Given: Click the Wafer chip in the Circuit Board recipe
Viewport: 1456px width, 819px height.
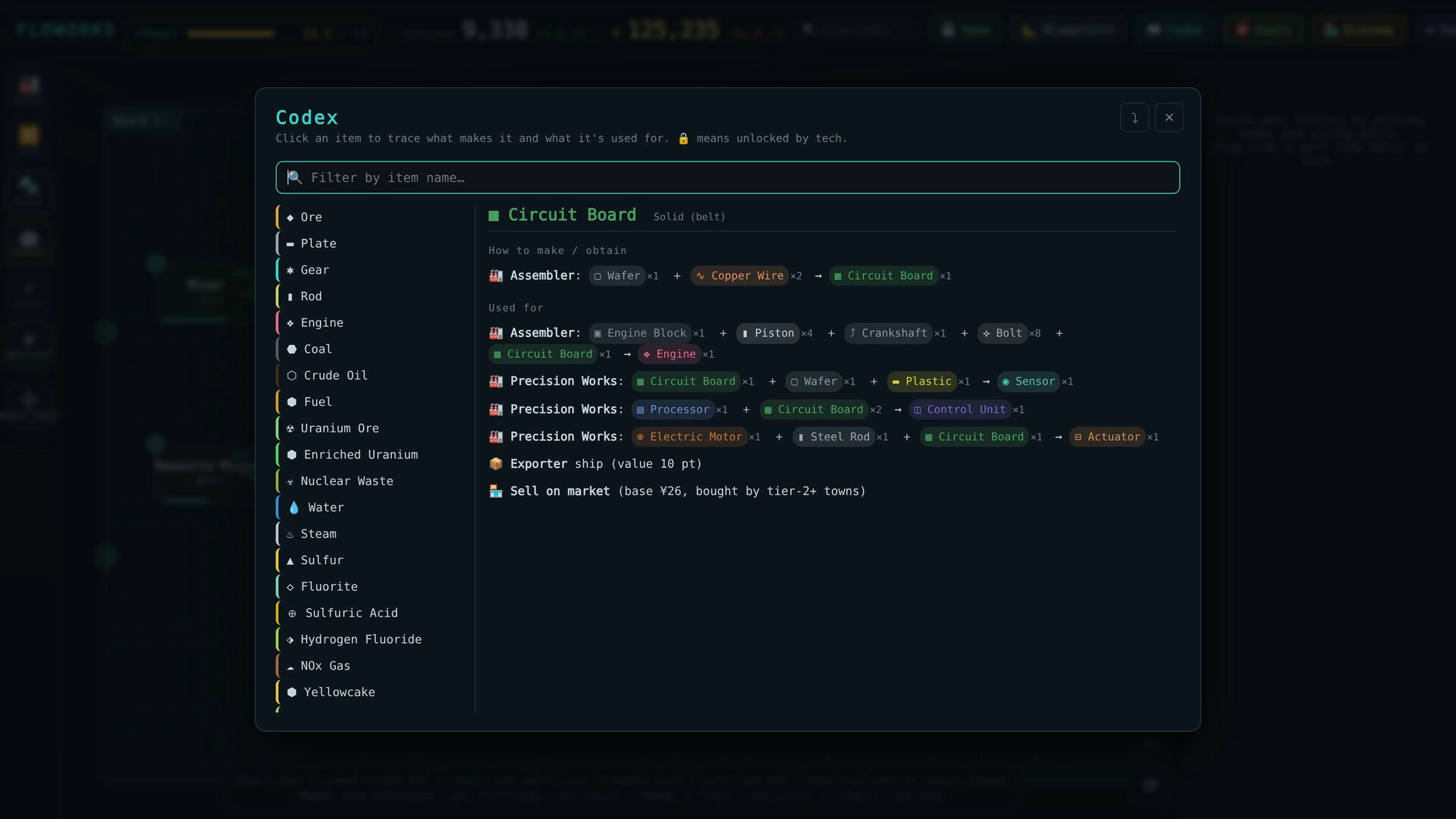Looking at the screenshot, I should 617,276.
